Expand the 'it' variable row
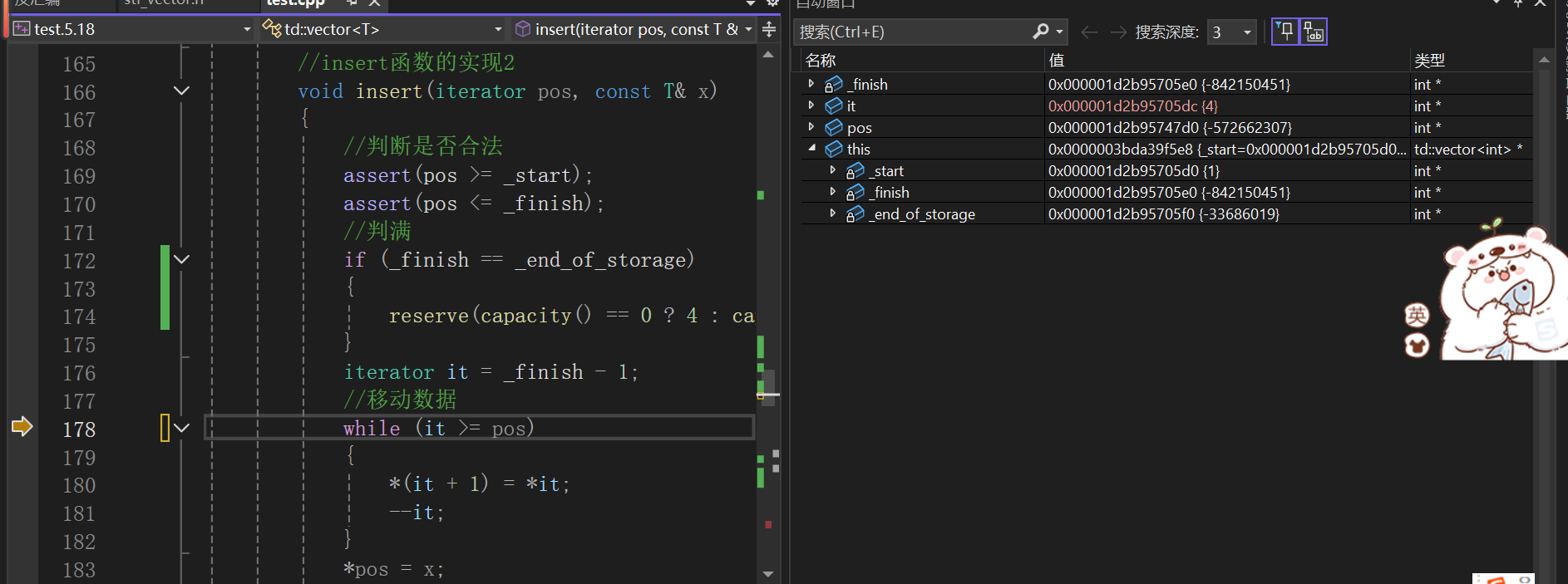 pyautogui.click(x=811, y=106)
